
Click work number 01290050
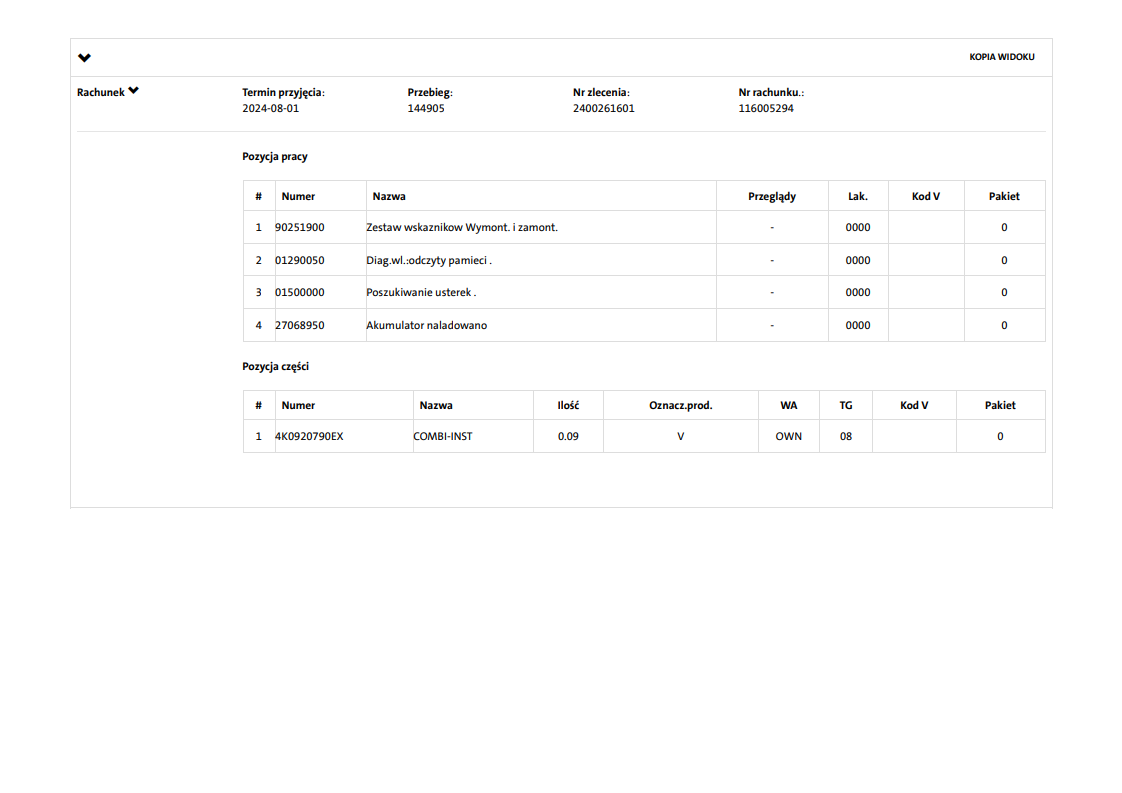[299, 261]
